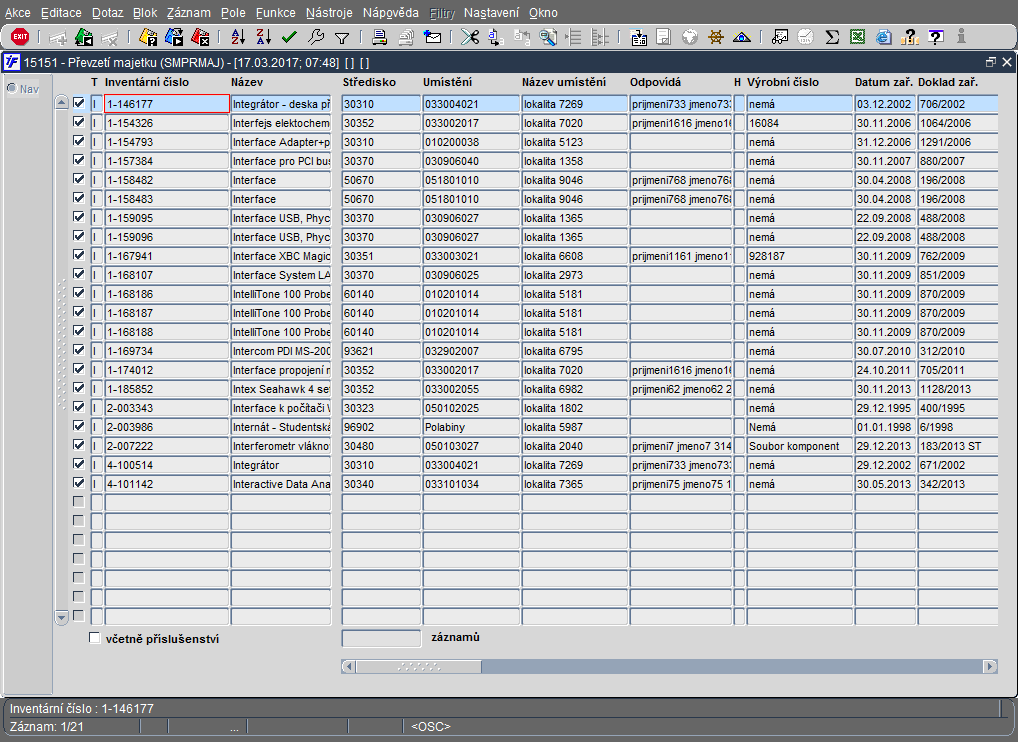The width and height of the screenshot is (1018, 742).
Task: Click the yellow enter-query icon
Action: pyautogui.click(x=148, y=37)
